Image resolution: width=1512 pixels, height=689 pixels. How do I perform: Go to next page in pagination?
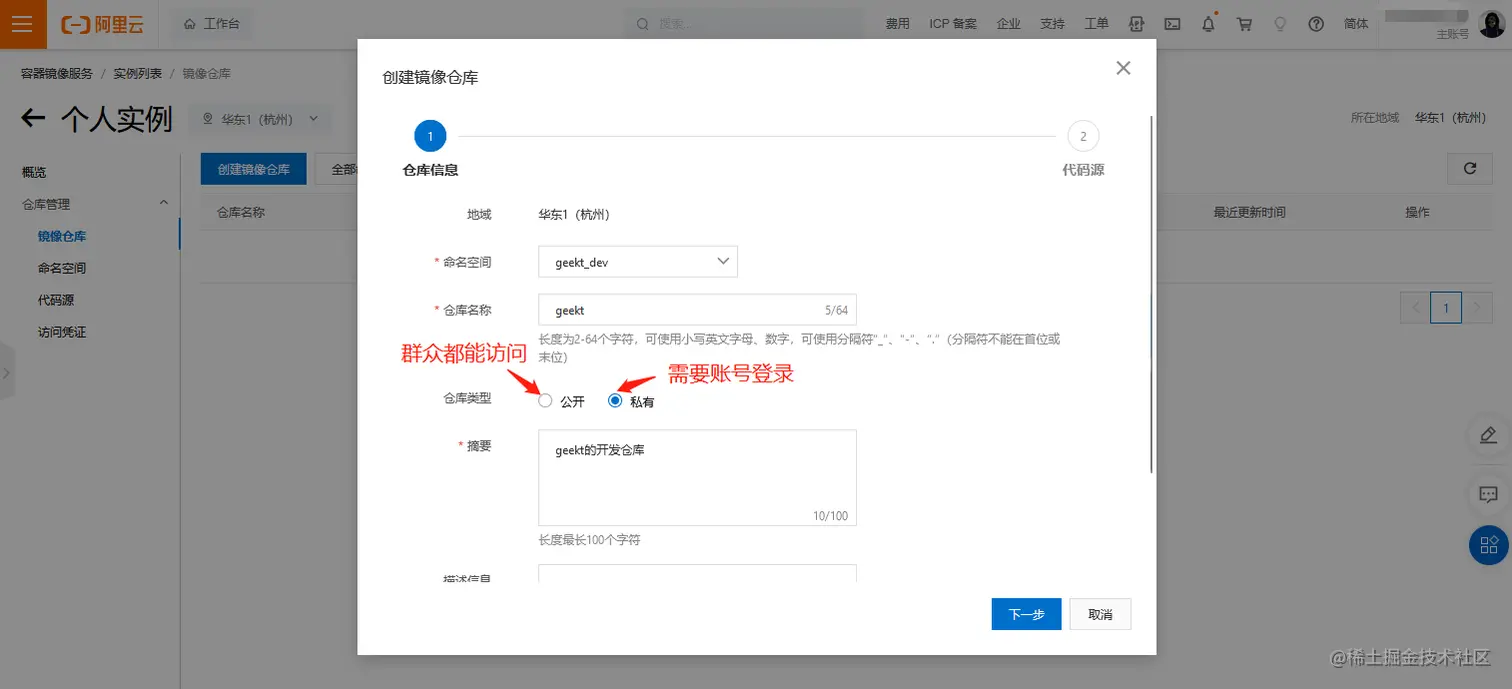click(1477, 308)
